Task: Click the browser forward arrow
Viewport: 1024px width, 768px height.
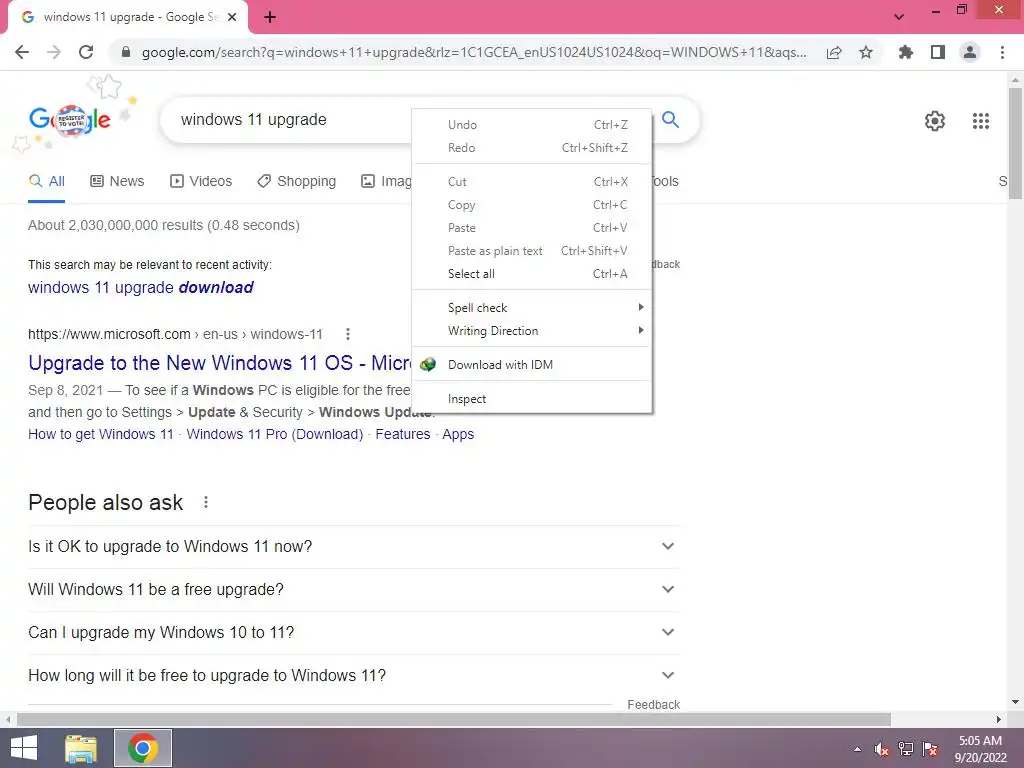Action: point(54,52)
